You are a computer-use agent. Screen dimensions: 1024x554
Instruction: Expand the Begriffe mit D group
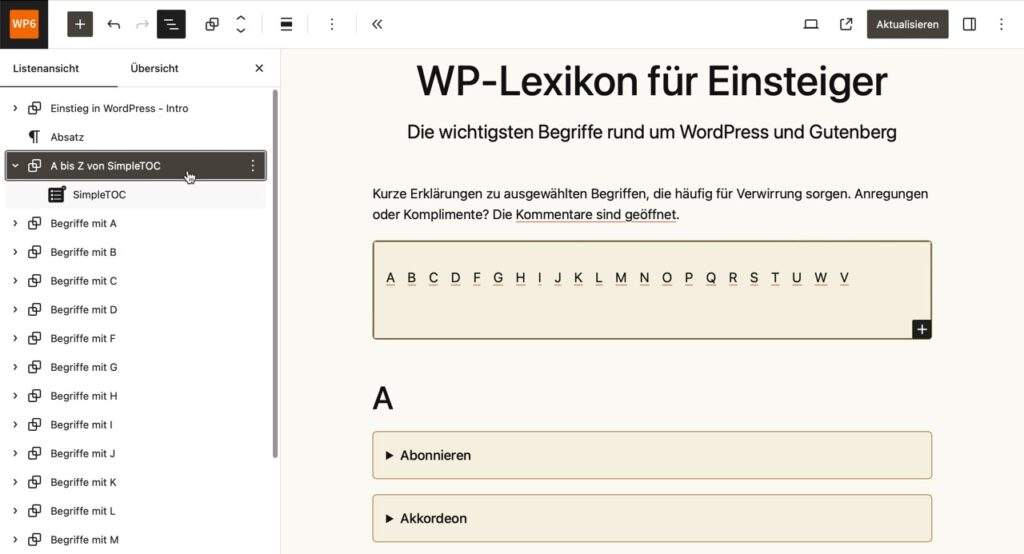15,310
